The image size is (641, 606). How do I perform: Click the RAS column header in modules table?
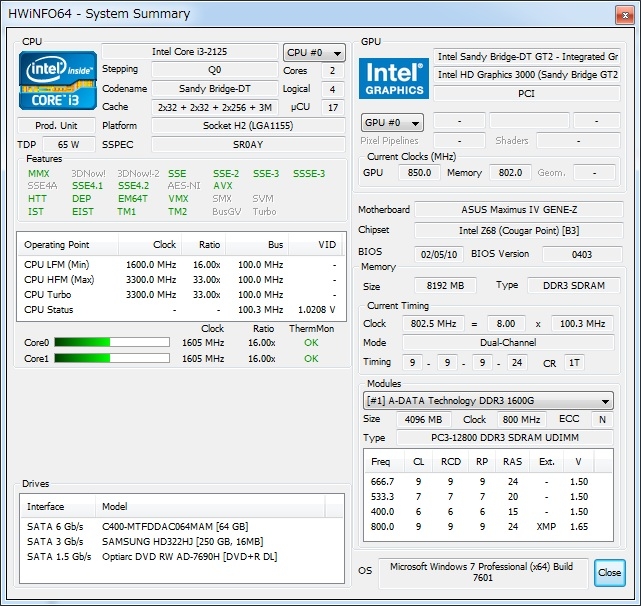[512, 462]
